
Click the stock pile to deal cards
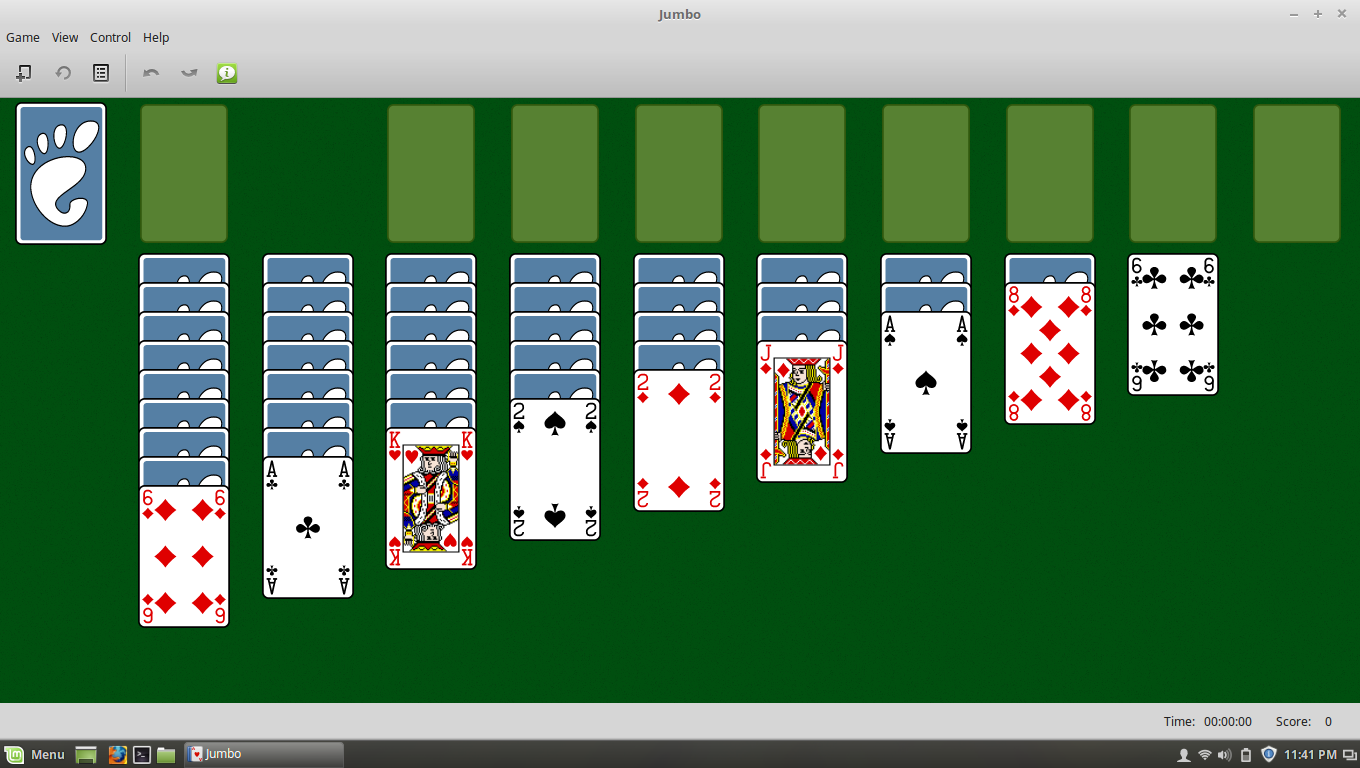60,173
